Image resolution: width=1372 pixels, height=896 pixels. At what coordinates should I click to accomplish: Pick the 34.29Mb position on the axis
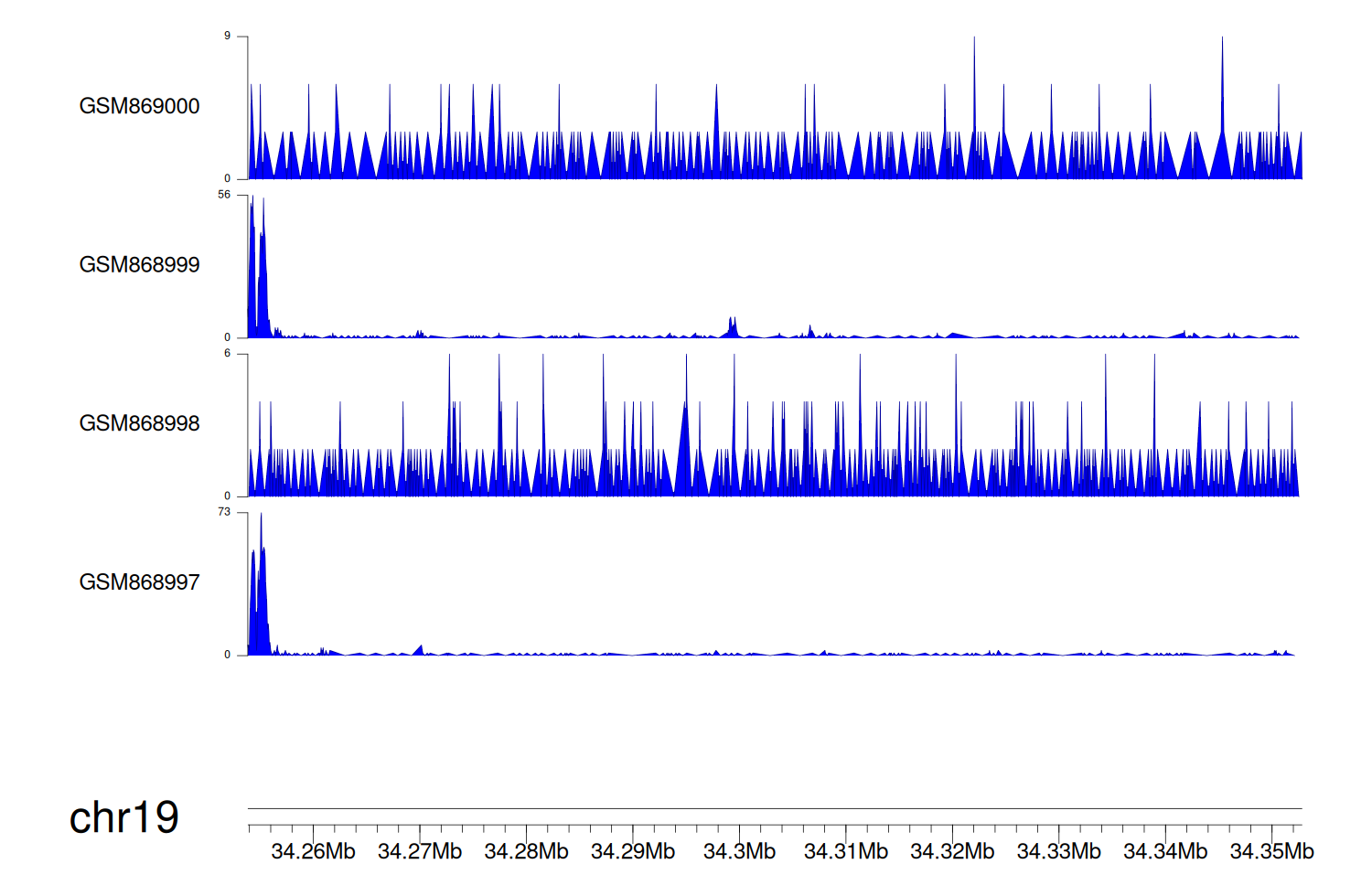633,851
